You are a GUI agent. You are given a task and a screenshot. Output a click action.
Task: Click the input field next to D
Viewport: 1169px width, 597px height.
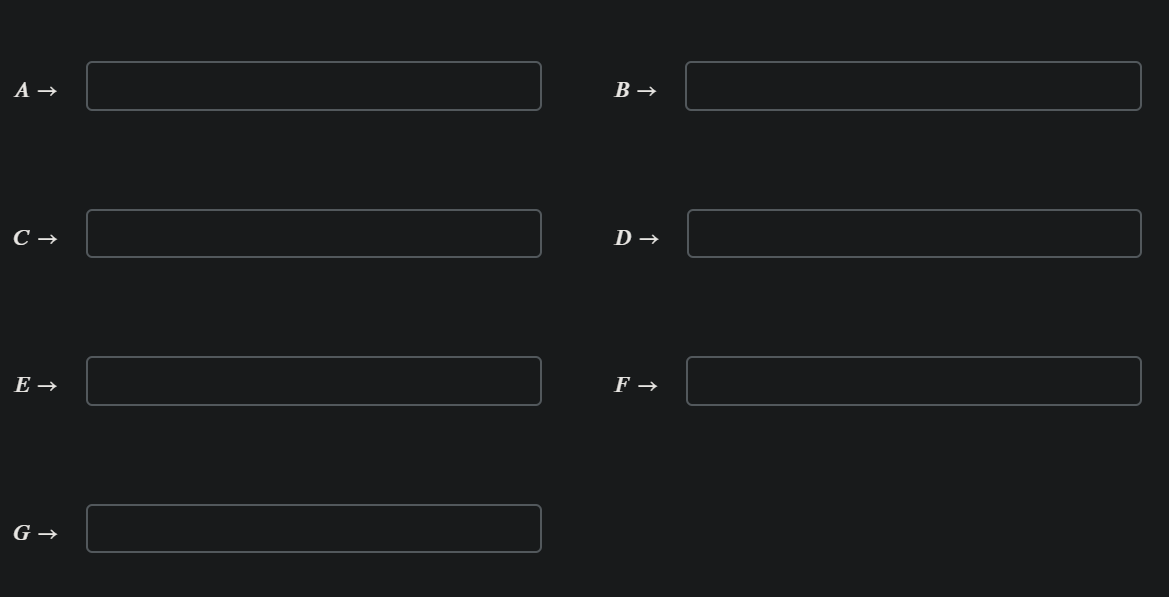[912, 233]
